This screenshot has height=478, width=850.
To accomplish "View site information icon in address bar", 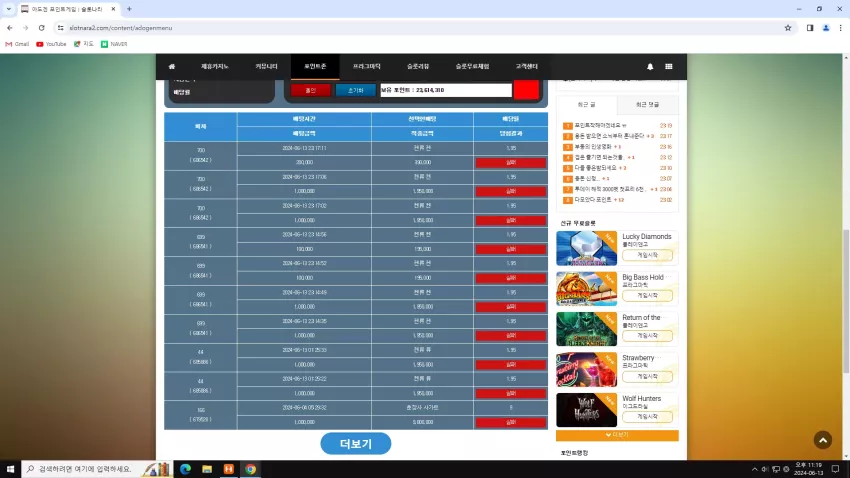I will (61, 28).
